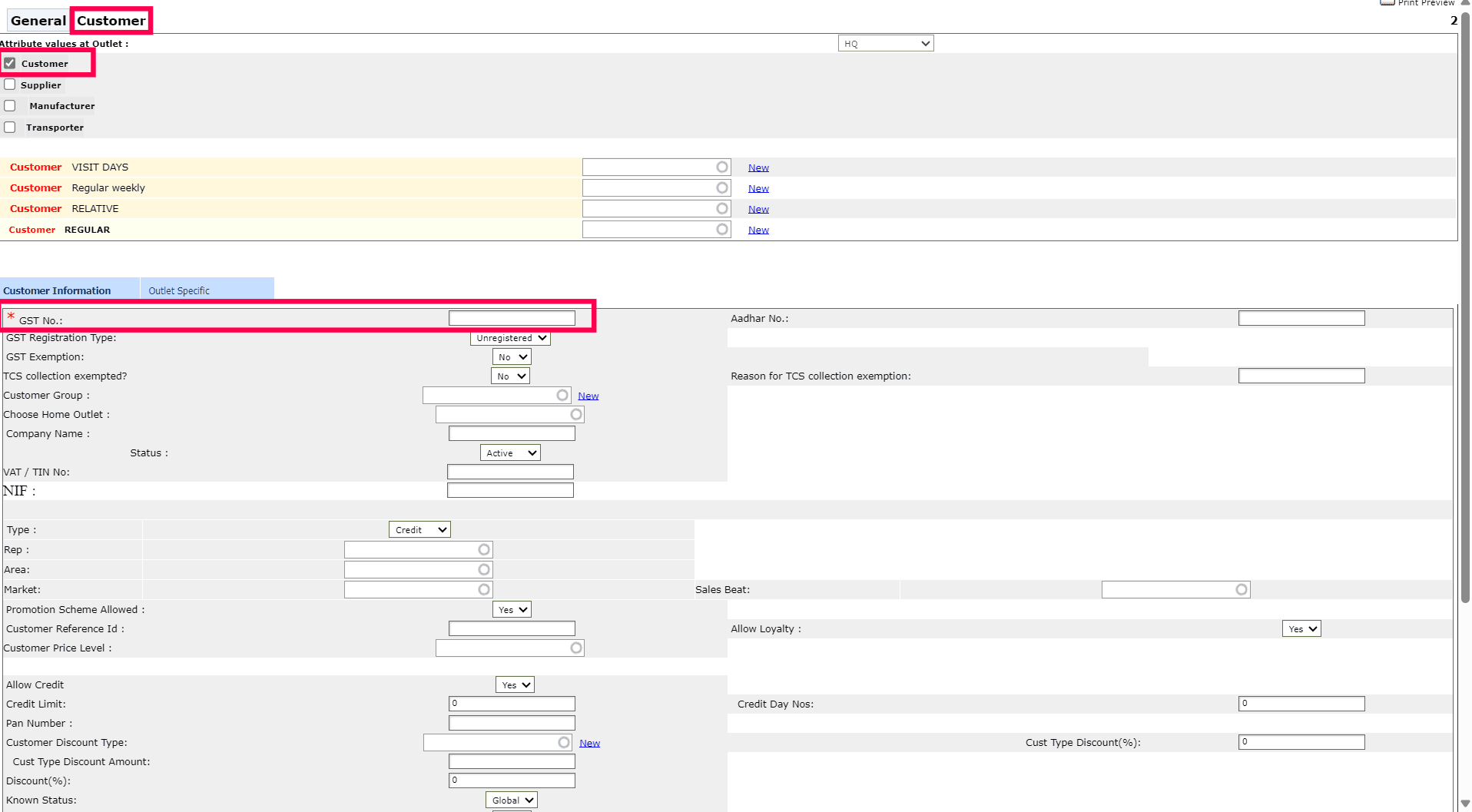Click the Pan Number field
The height and width of the screenshot is (812, 1472).
tap(512, 723)
